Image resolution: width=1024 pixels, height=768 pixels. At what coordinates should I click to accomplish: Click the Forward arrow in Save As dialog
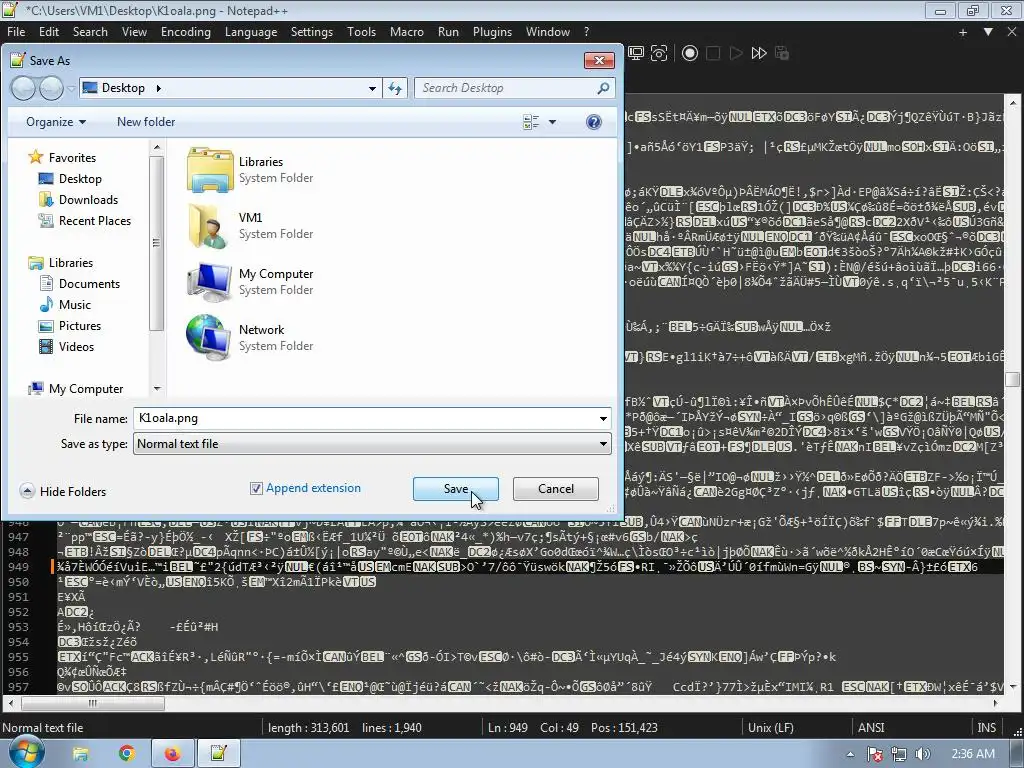pos(52,88)
